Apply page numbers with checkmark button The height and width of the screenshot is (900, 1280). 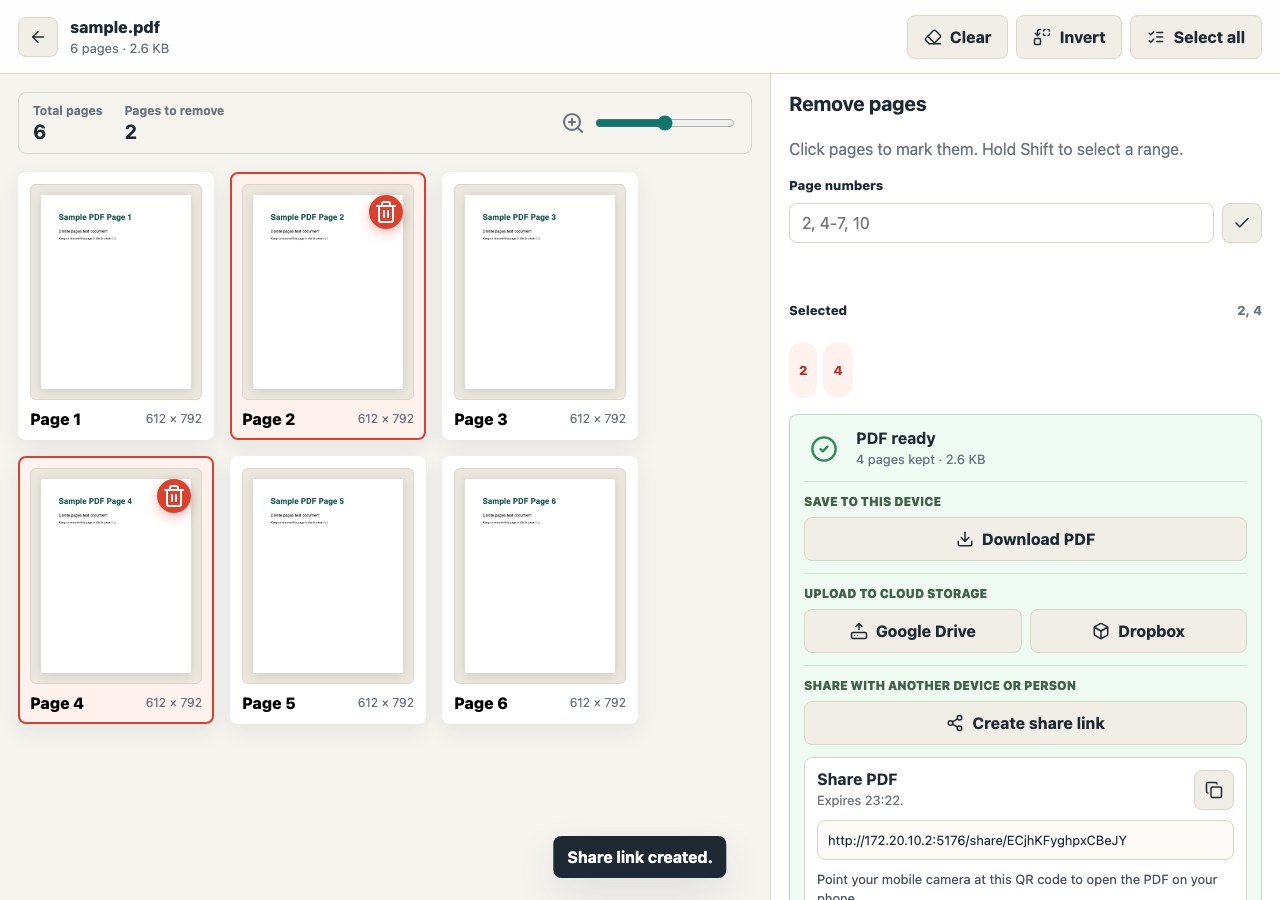1242,223
